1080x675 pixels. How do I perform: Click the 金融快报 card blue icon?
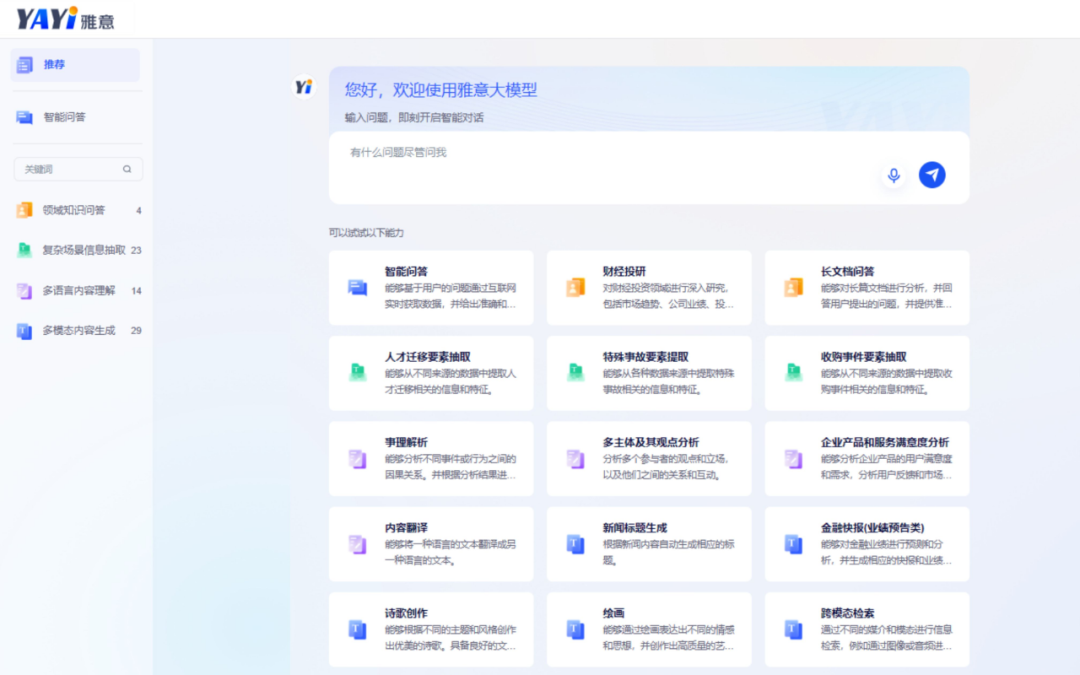[x=793, y=543]
